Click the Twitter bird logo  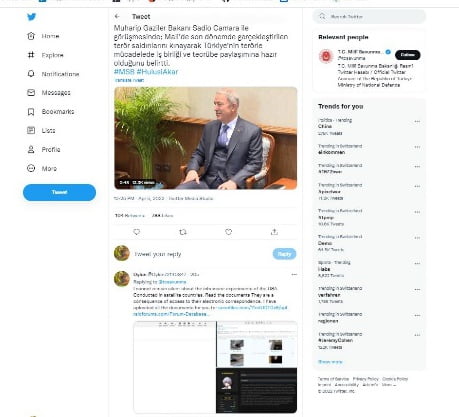[x=32, y=17]
